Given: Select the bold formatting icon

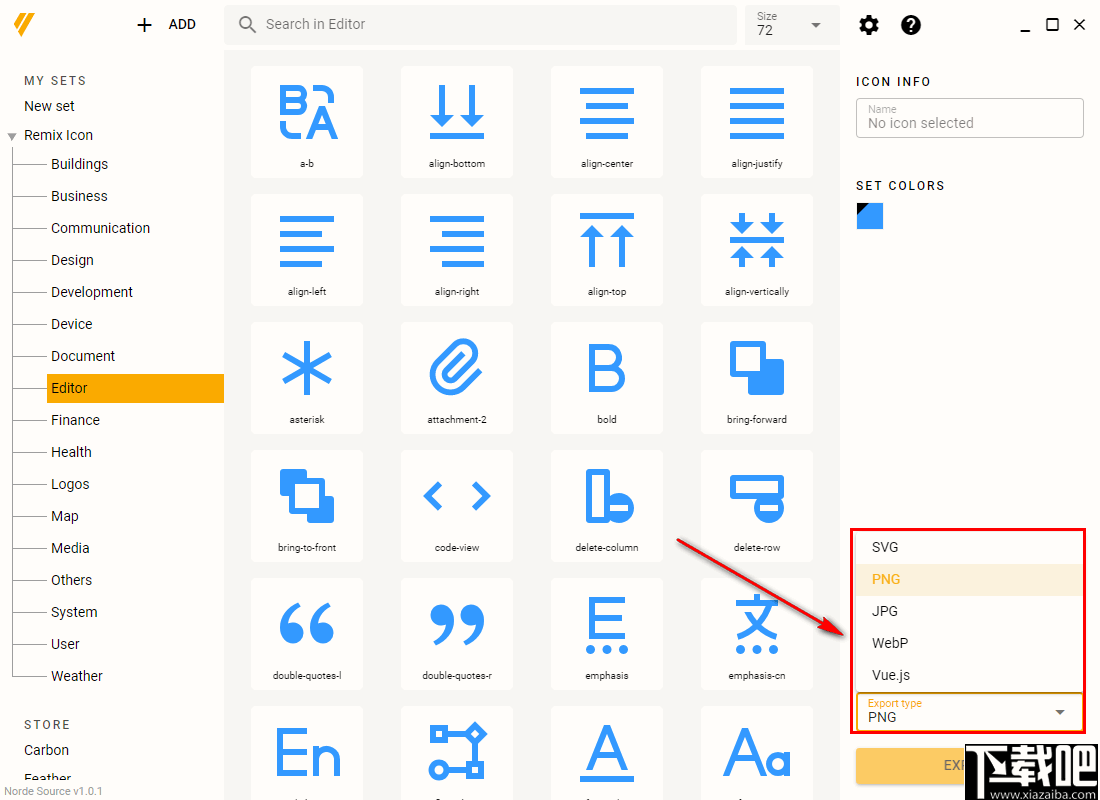Looking at the screenshot, I should click(606, 378).
